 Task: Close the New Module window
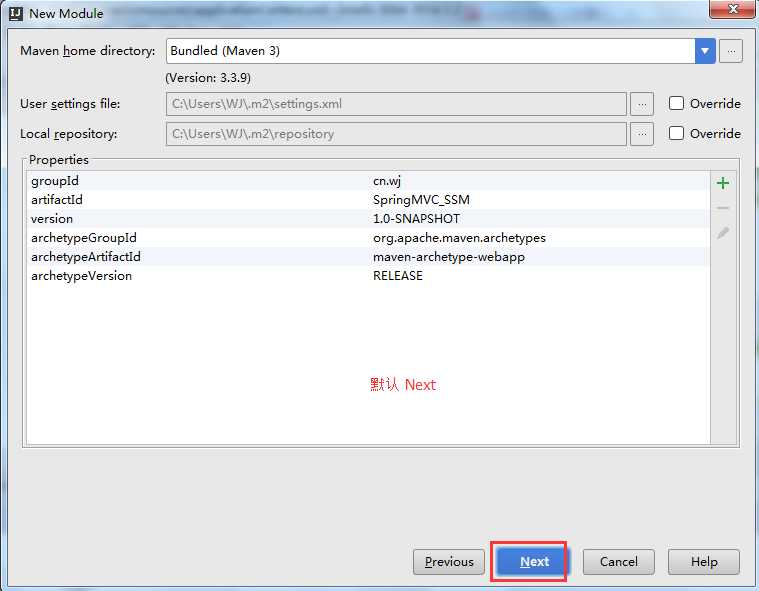point(733,9)
